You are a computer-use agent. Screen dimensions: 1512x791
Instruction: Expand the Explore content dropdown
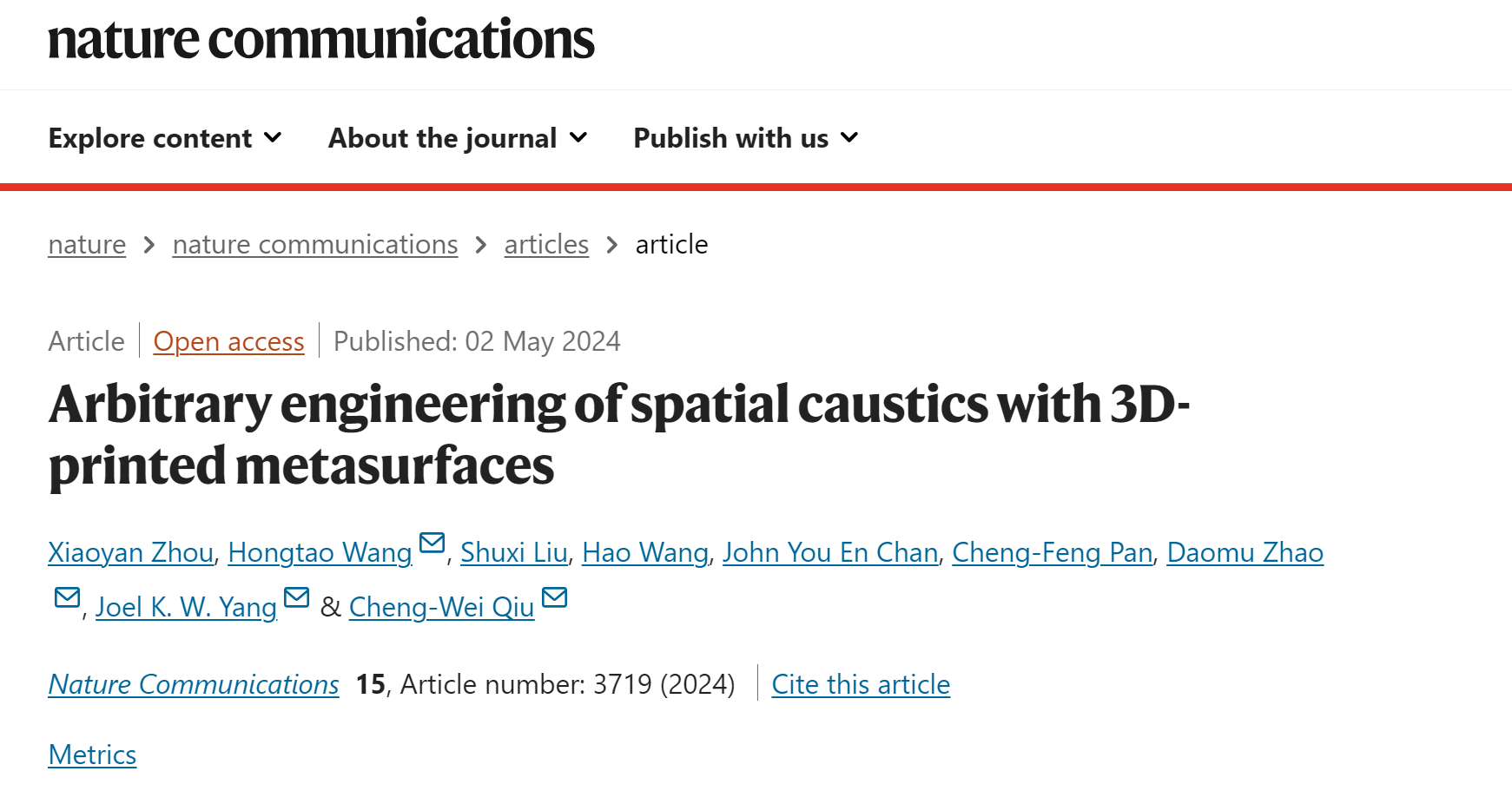[165, 138]
